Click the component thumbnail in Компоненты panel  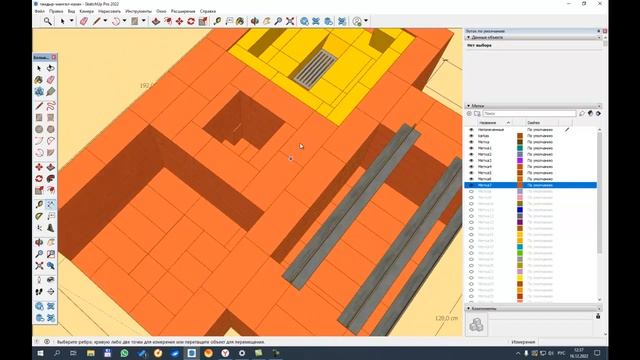point(476,325)
